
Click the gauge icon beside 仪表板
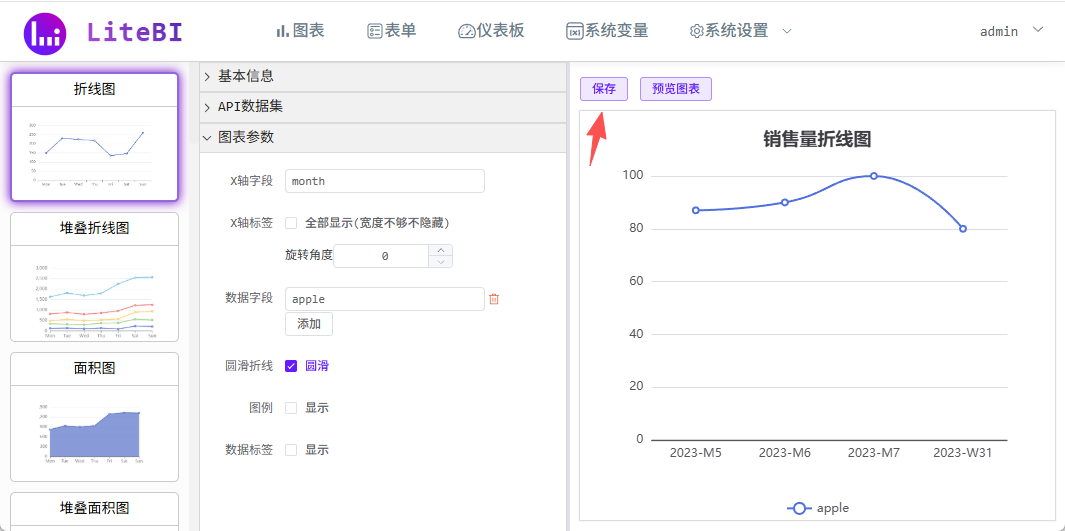[x=466, y=31]
